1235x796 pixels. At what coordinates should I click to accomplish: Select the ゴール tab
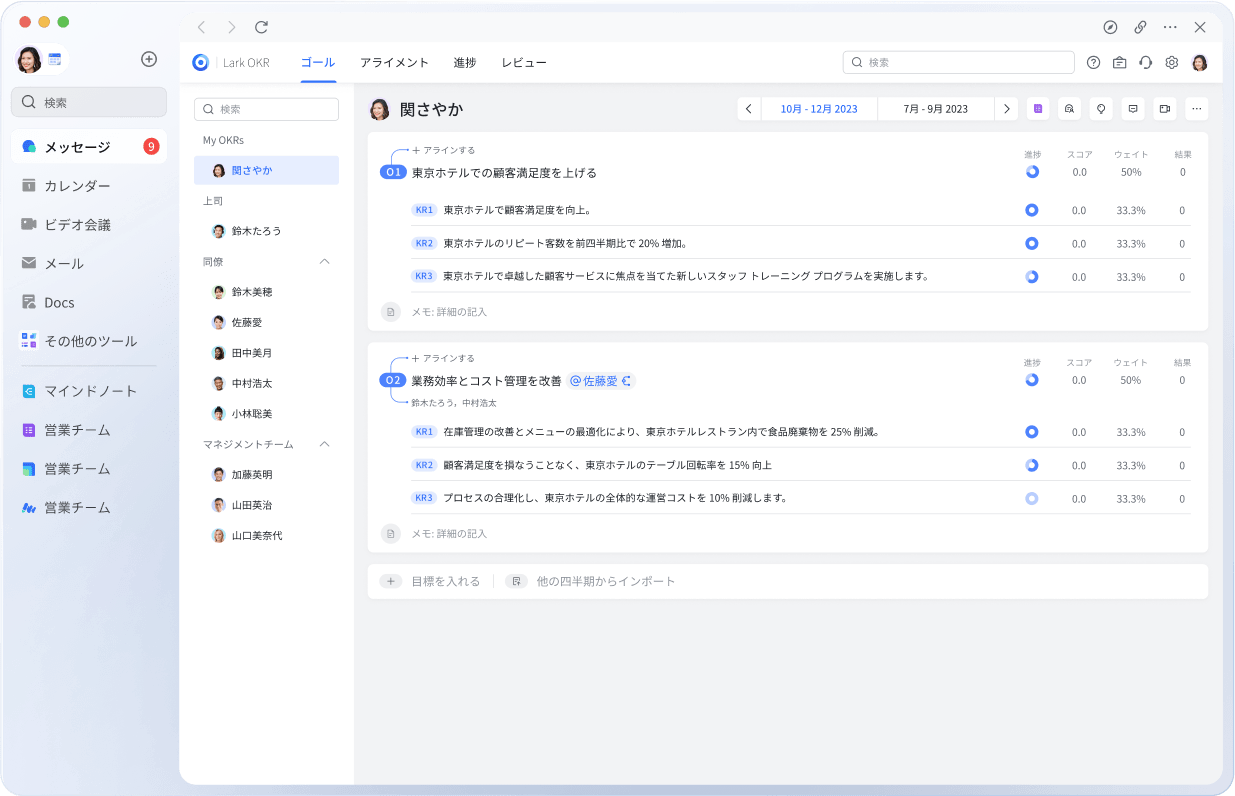318,62
